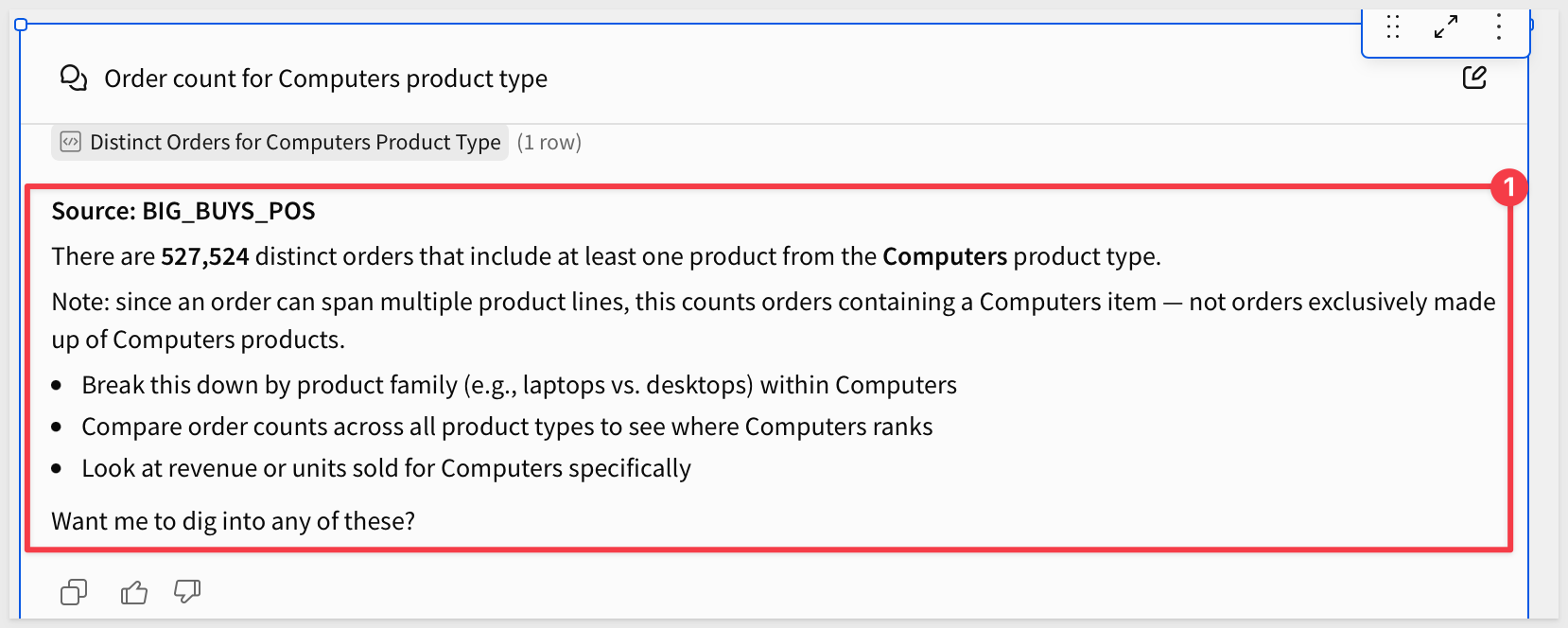Click the red annotation badge number 1
Viewport: 1568px width, 628px height.
(1508, 187)
